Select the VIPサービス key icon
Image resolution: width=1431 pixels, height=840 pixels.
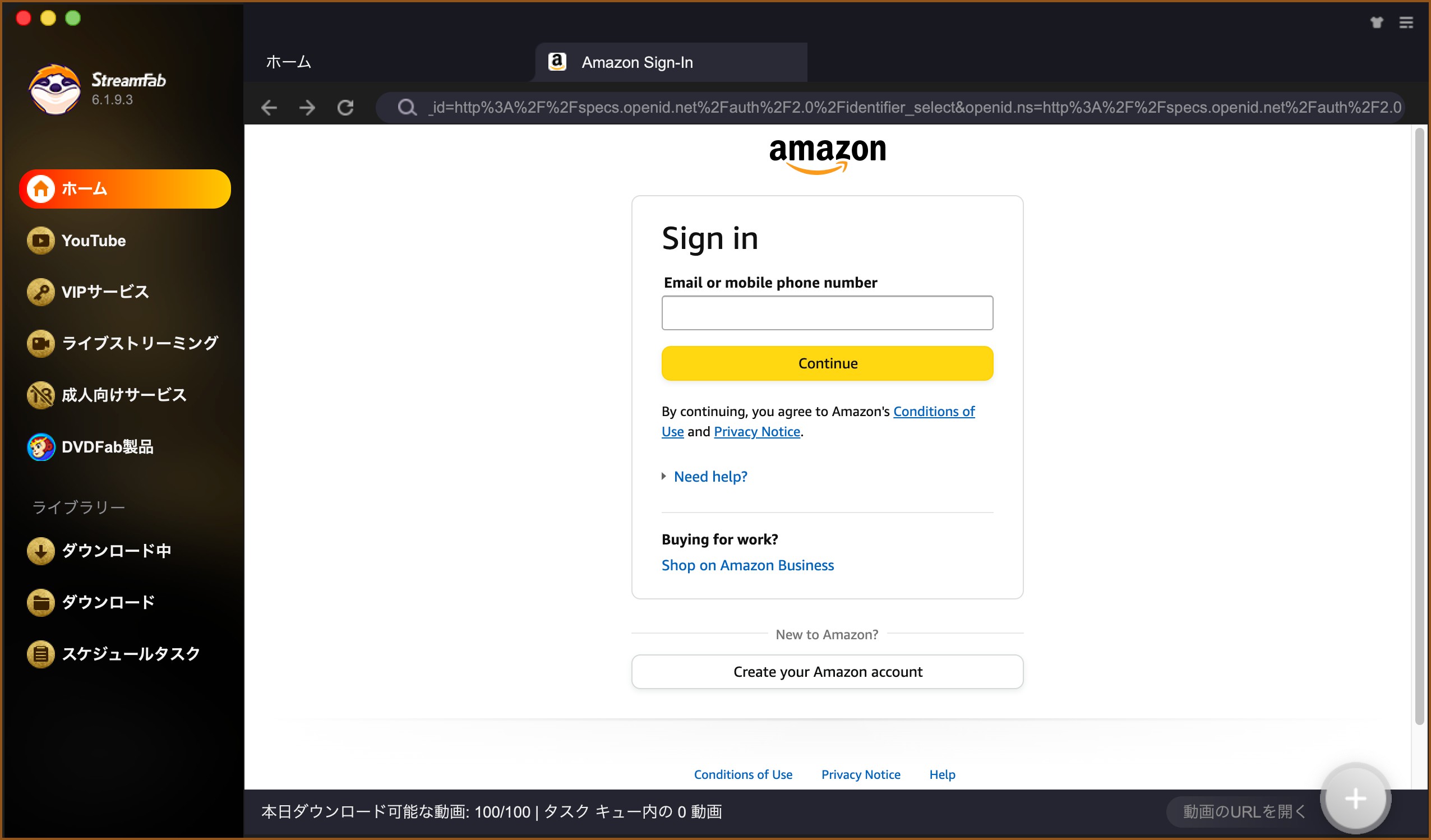point(40,292)
